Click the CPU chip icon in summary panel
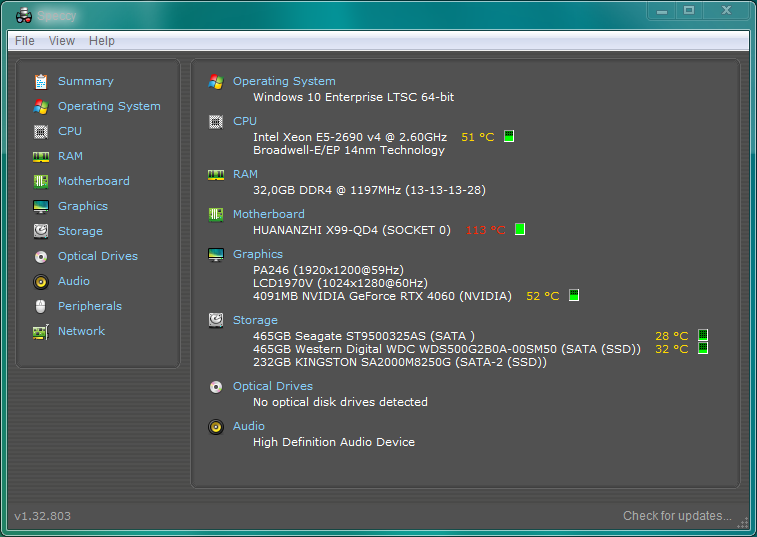The width and height of the screenshot is (757, 537). click(x=216, y=122)
